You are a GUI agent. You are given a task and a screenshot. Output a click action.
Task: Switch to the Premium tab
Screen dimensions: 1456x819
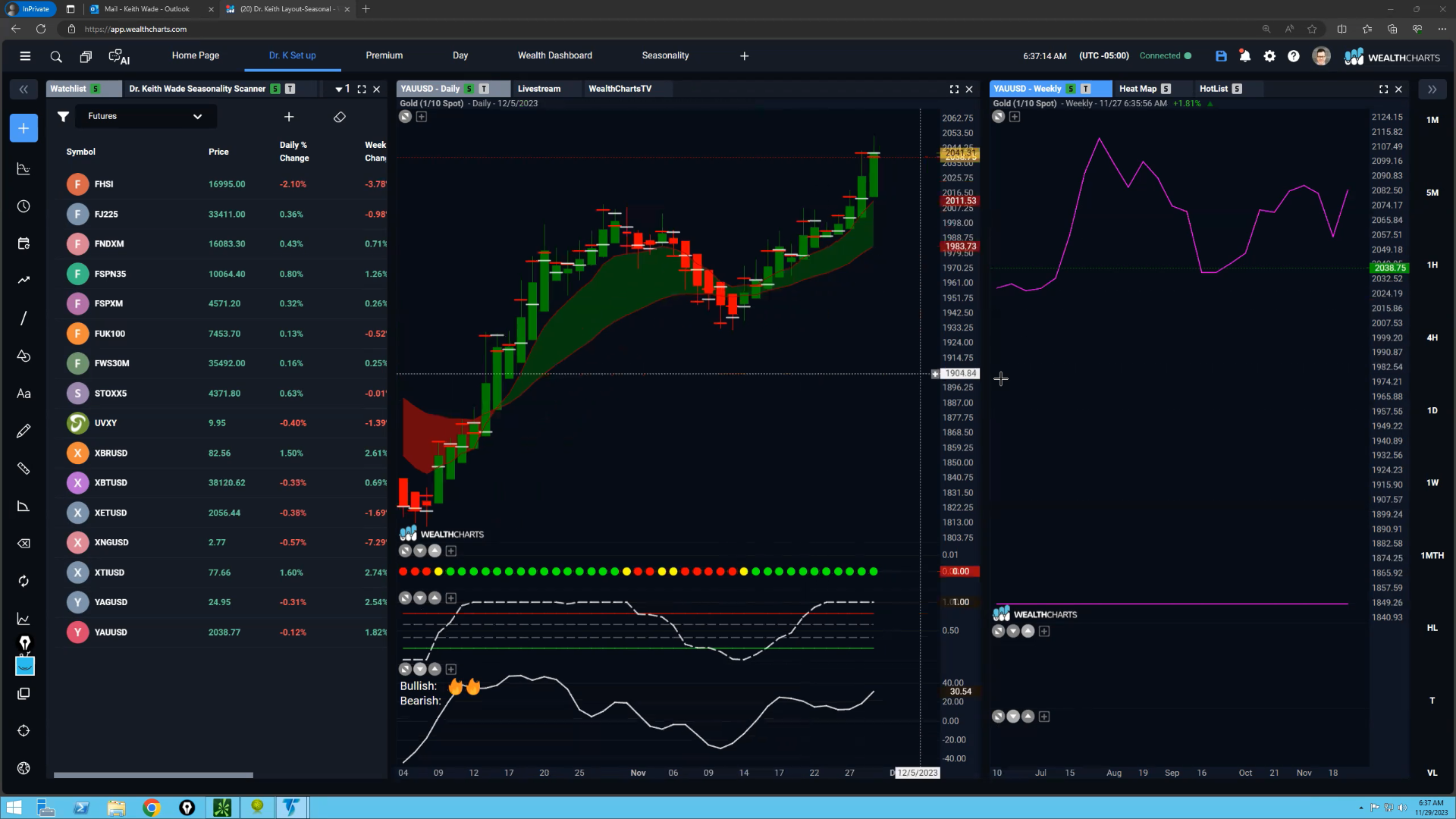tap(384, 55)
